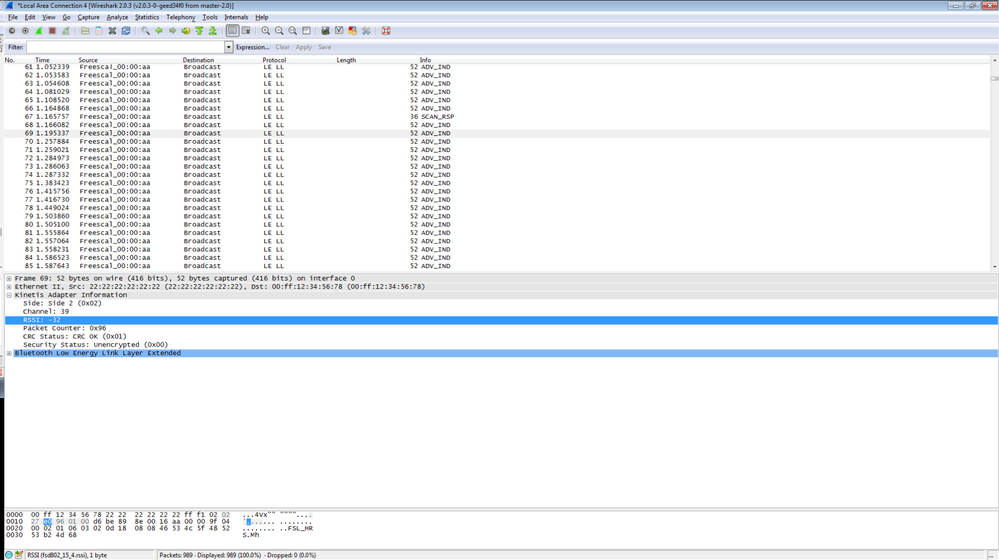Go back in packet history
The height and width of the screenshot is (560, 999).
159,31
